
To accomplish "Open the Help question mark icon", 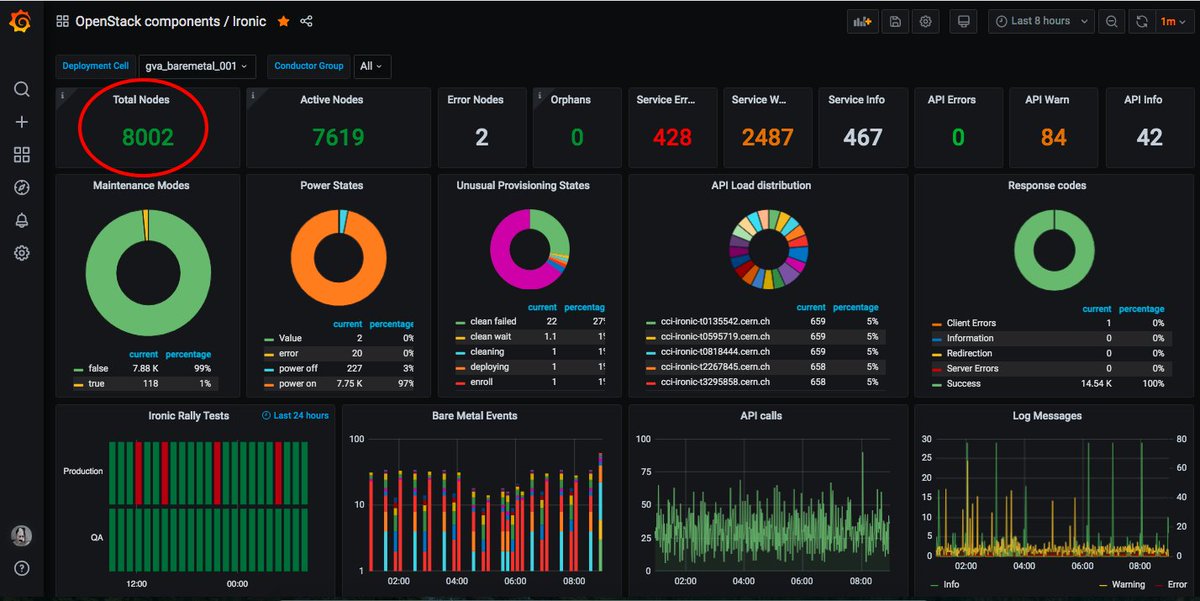I will pos(21,568).
